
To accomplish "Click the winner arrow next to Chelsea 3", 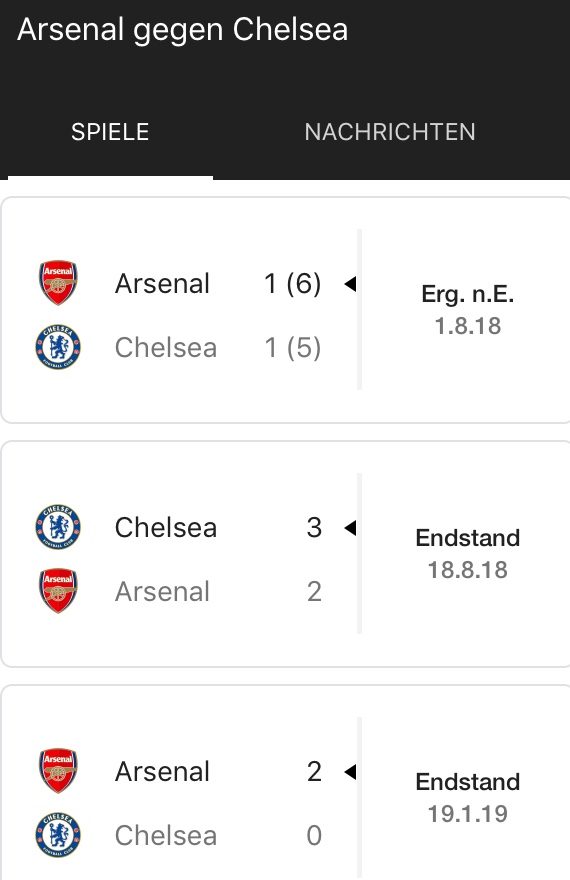I will [x=350, y=528].
